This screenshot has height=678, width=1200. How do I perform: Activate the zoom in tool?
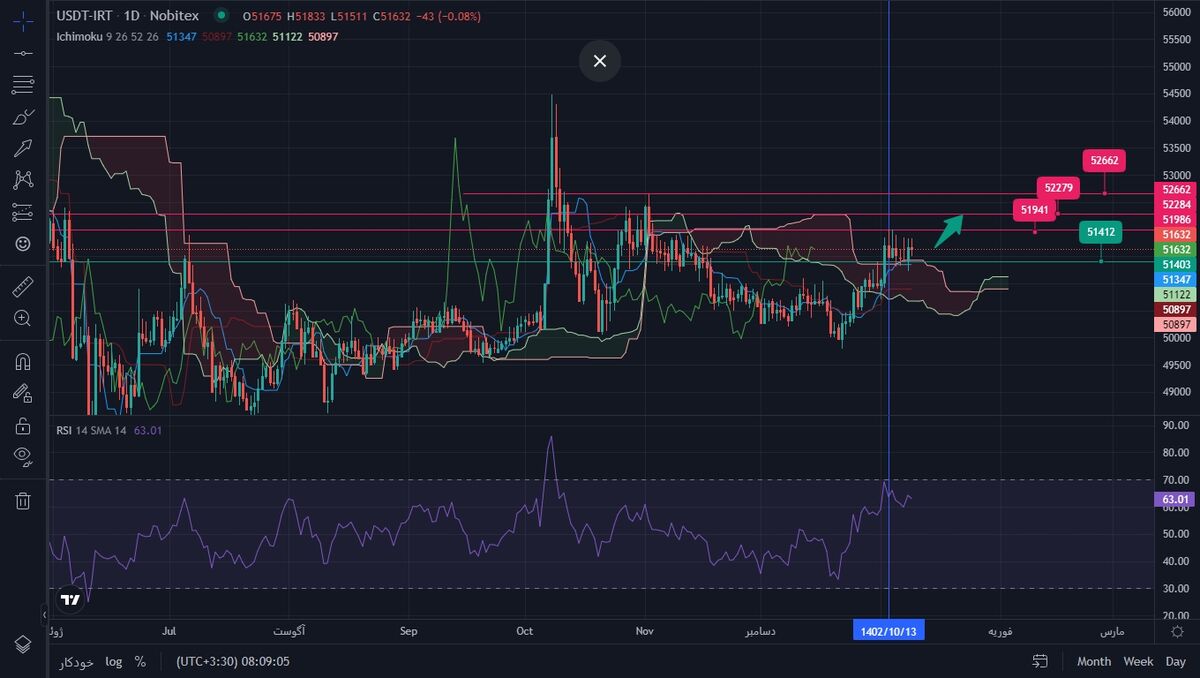22,319
